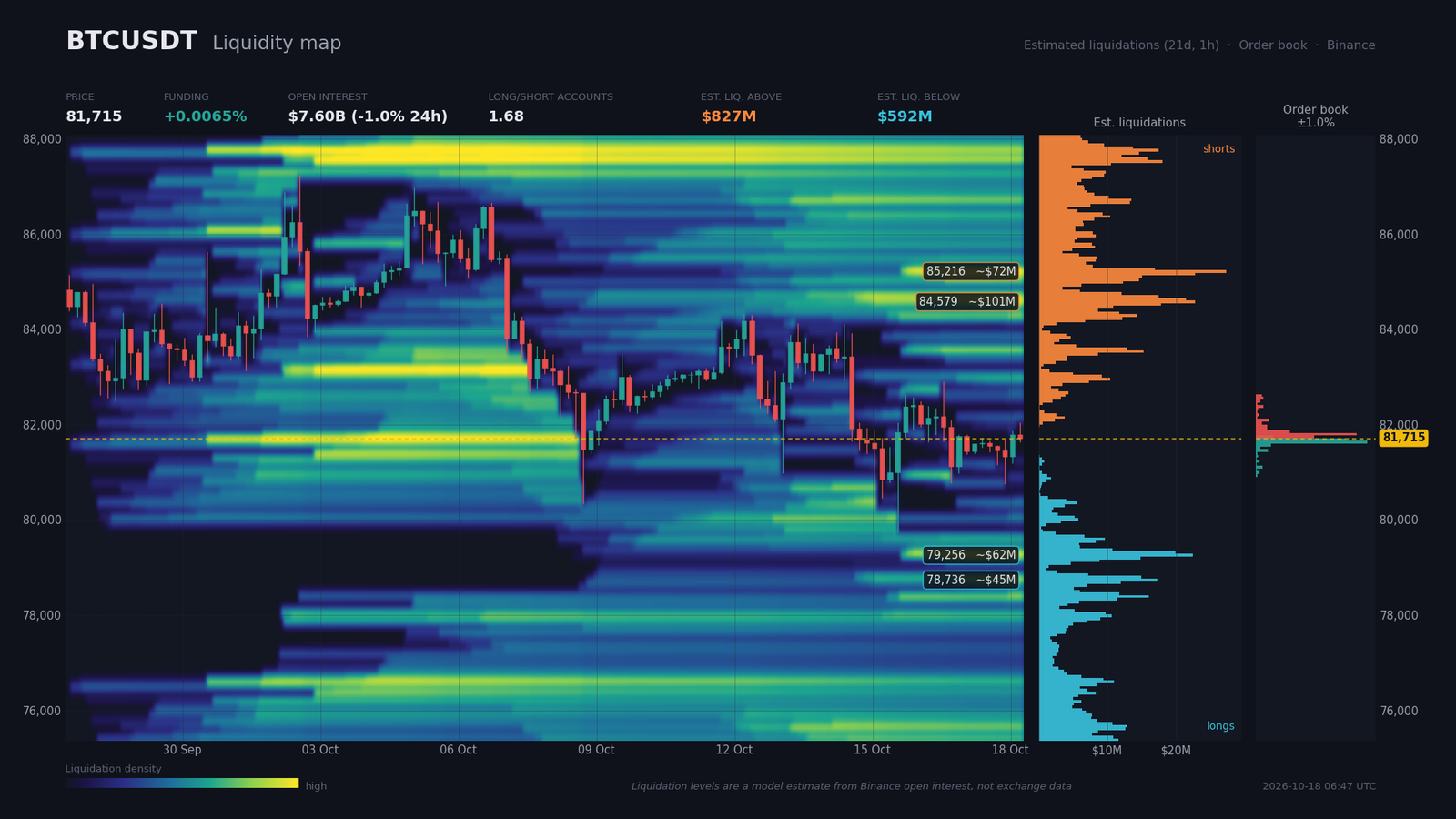Click the 15 Oct date axis label

pos(872,750)
